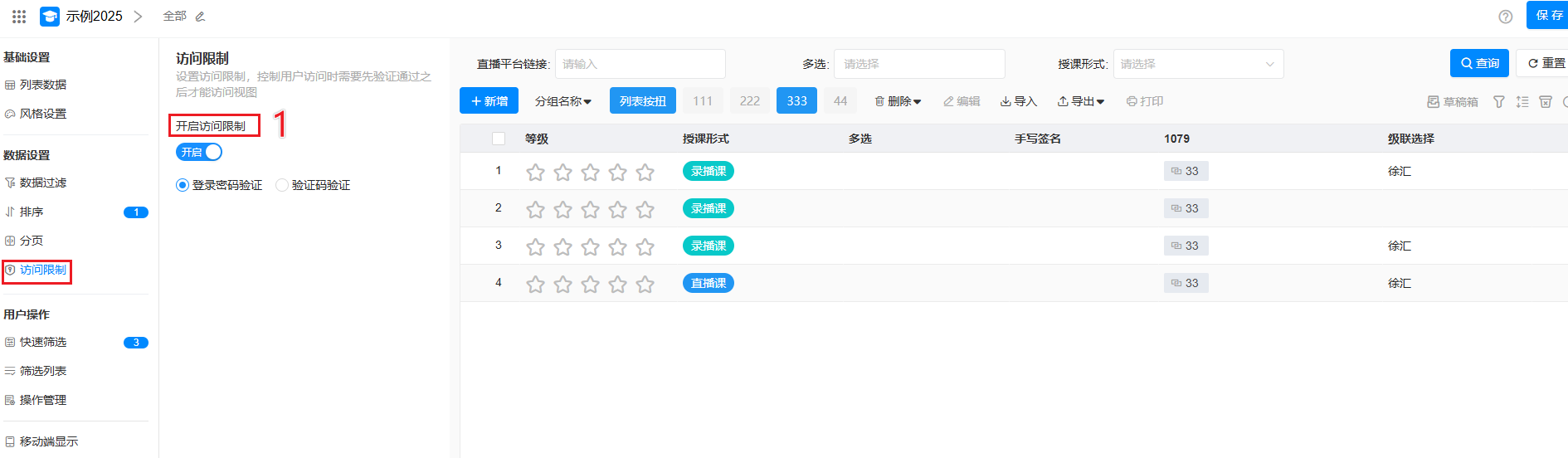This screenshot has width=1568, height=458.
Task: Click the 直播课 tag in row 4
Action: [x=708, y=283]
